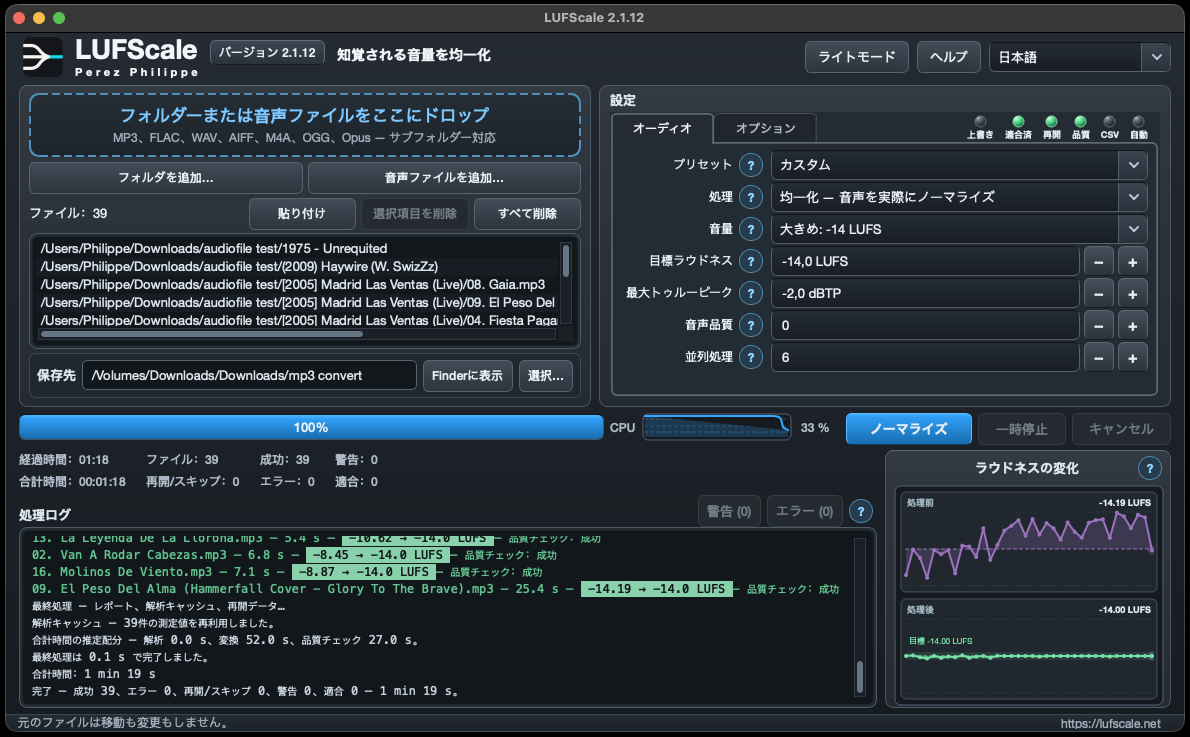The width and height of the screenshot is (1190, 737).
Task: Increase 並列処理 with plus button
Action: pos(1132,357)
